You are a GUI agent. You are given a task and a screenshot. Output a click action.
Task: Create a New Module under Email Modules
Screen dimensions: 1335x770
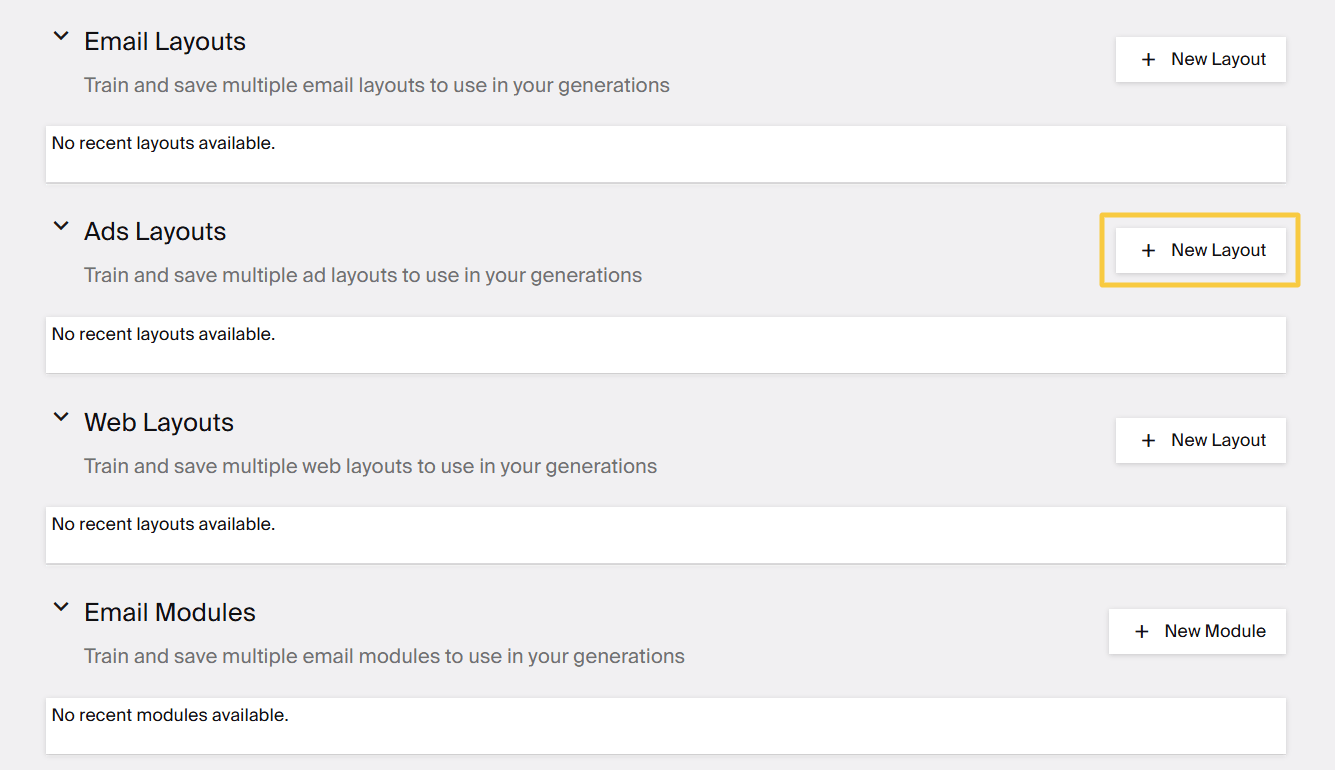(x=1197, y=631)
